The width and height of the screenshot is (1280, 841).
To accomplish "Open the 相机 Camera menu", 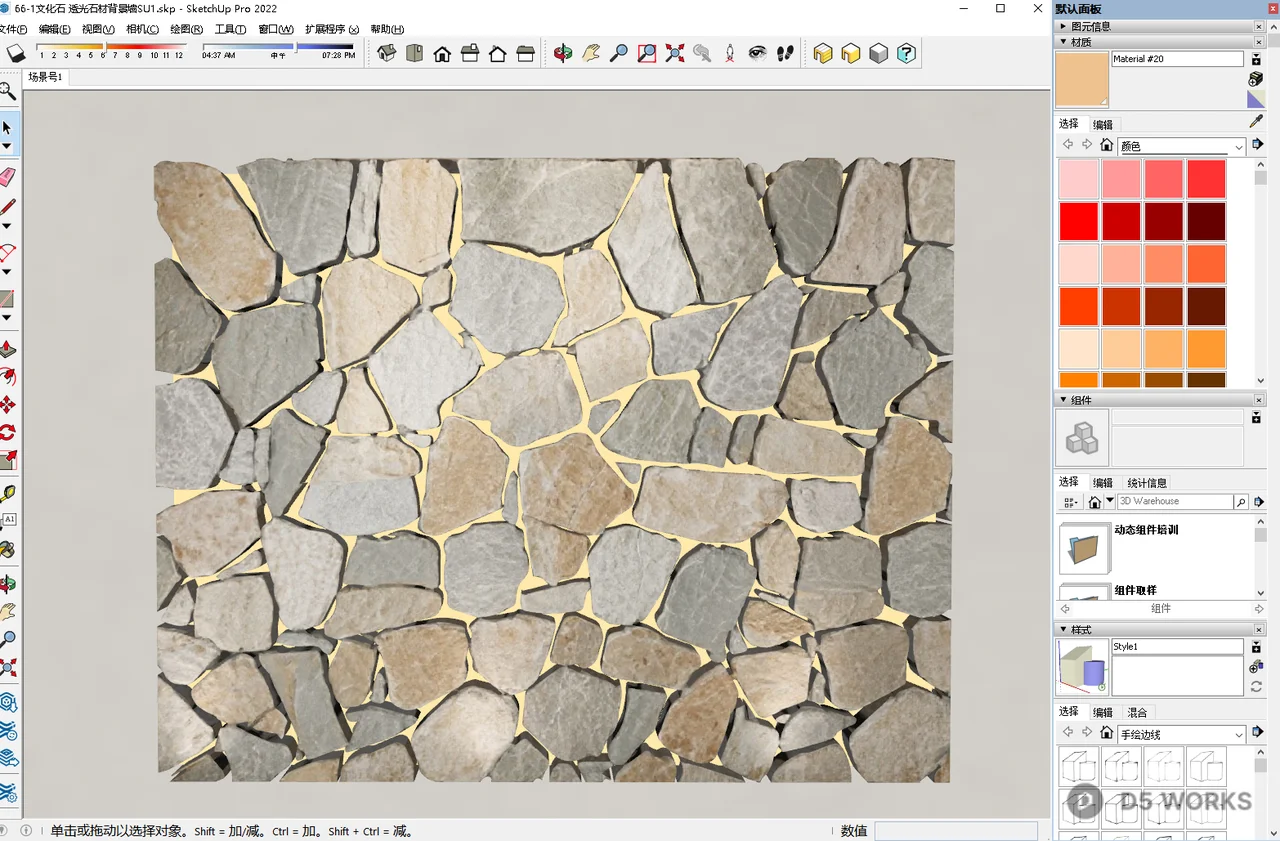I will coord(142,29).
